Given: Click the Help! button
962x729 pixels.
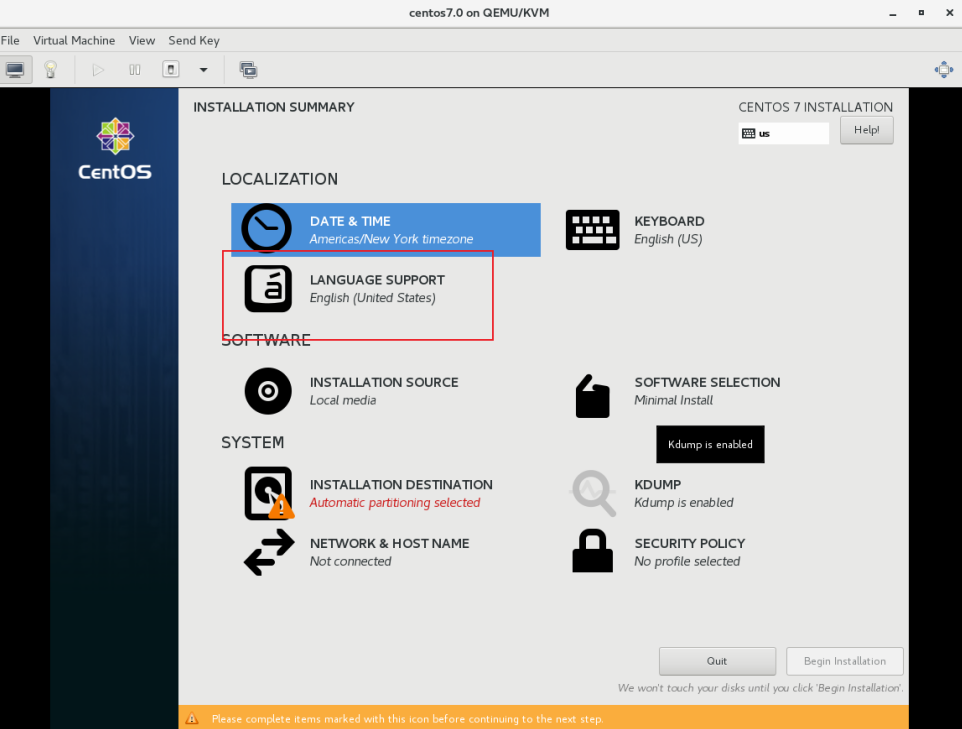Looking at the screenshot, I should click(x=866, y=130).
